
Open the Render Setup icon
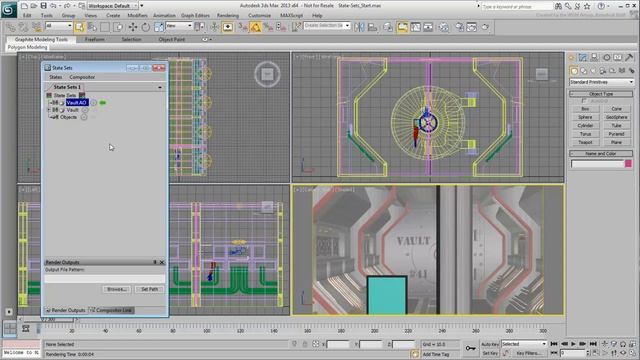pos(460,27)
